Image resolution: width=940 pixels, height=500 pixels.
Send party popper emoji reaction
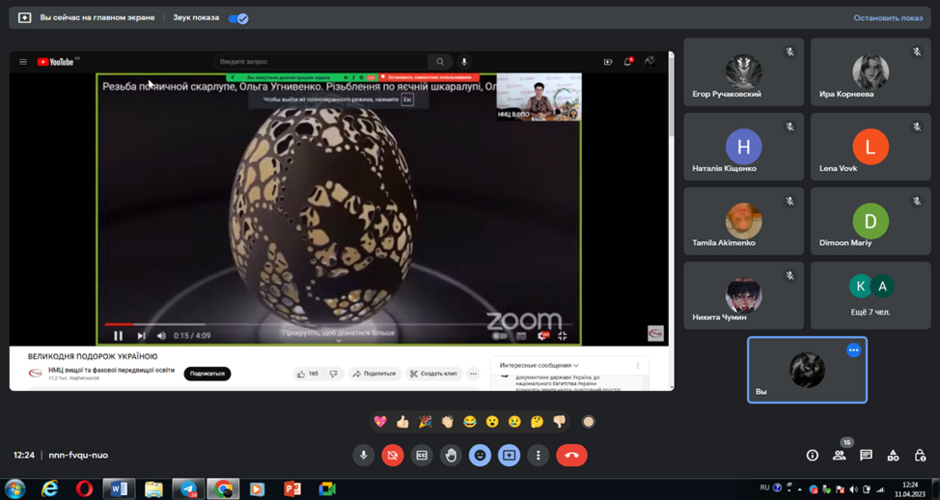(425, 421)
